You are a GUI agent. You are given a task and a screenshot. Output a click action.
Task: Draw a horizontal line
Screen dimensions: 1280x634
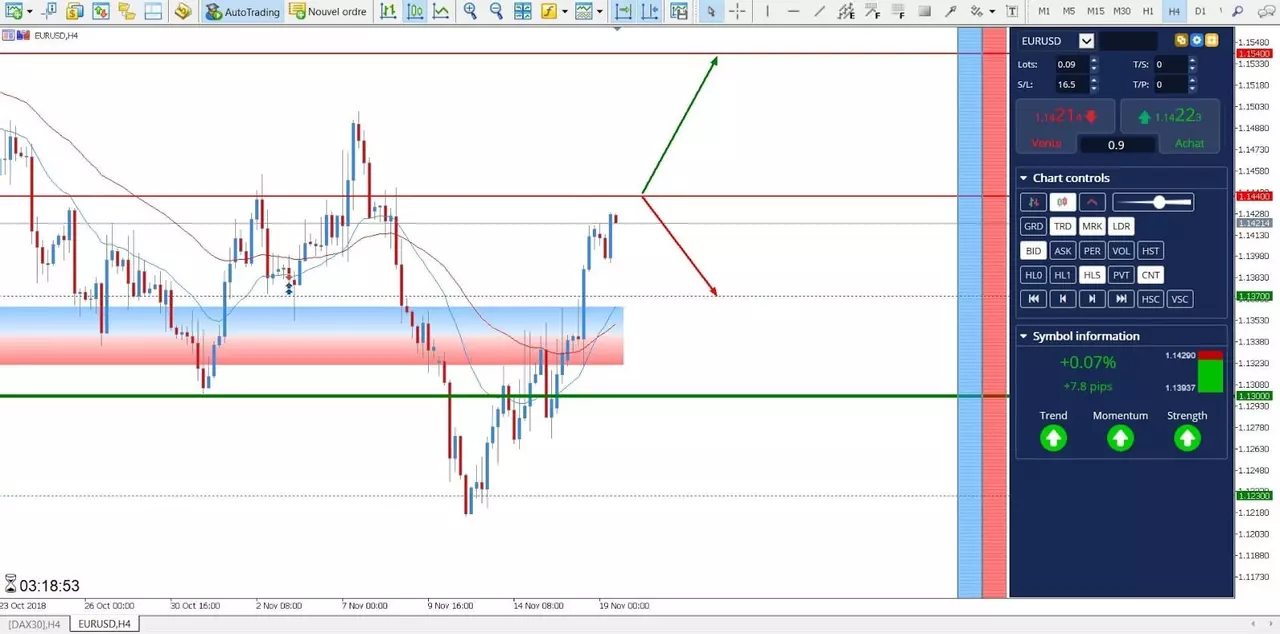pos(794,12)
